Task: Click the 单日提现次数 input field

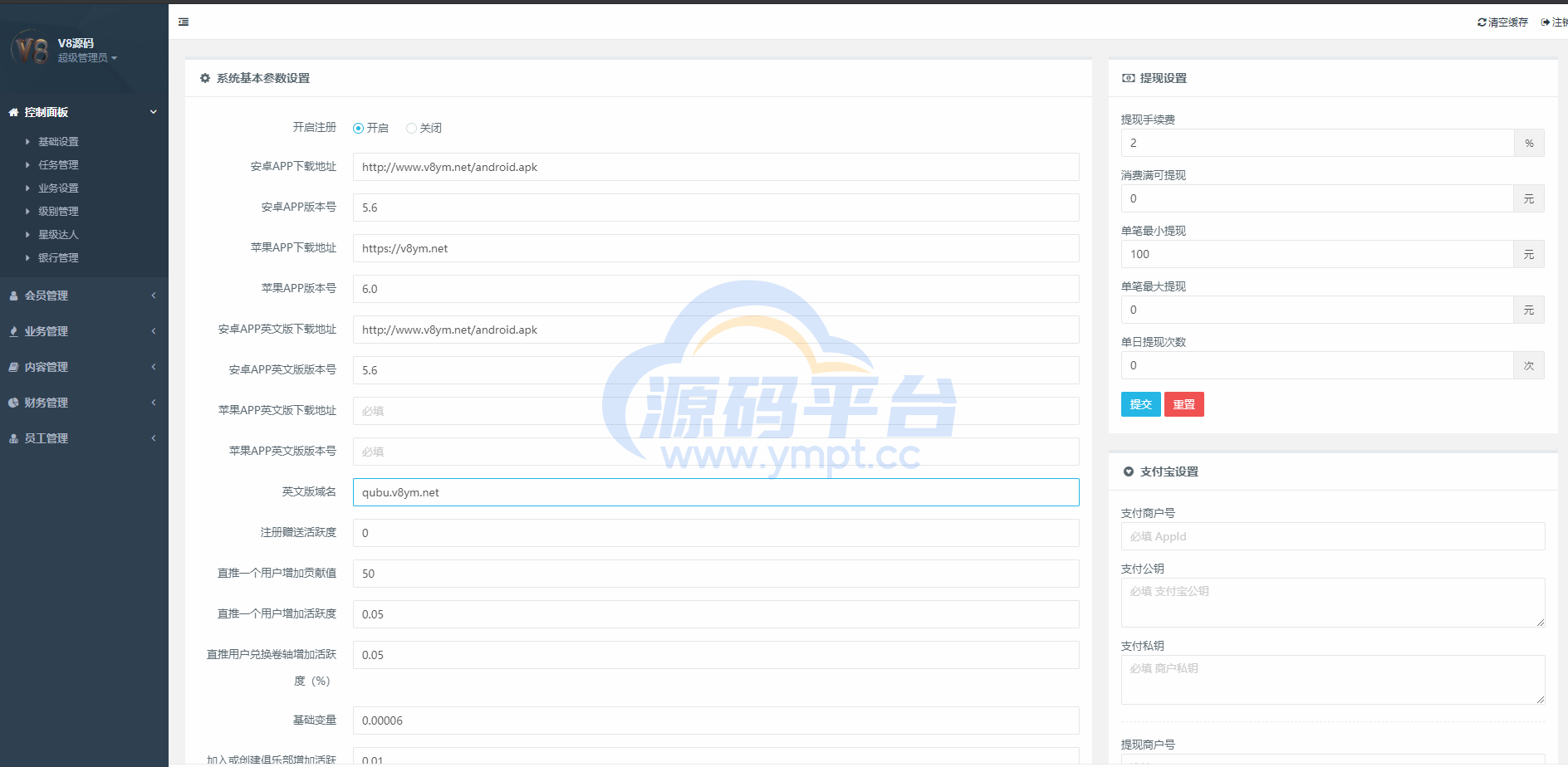Action: [1317, 365]
